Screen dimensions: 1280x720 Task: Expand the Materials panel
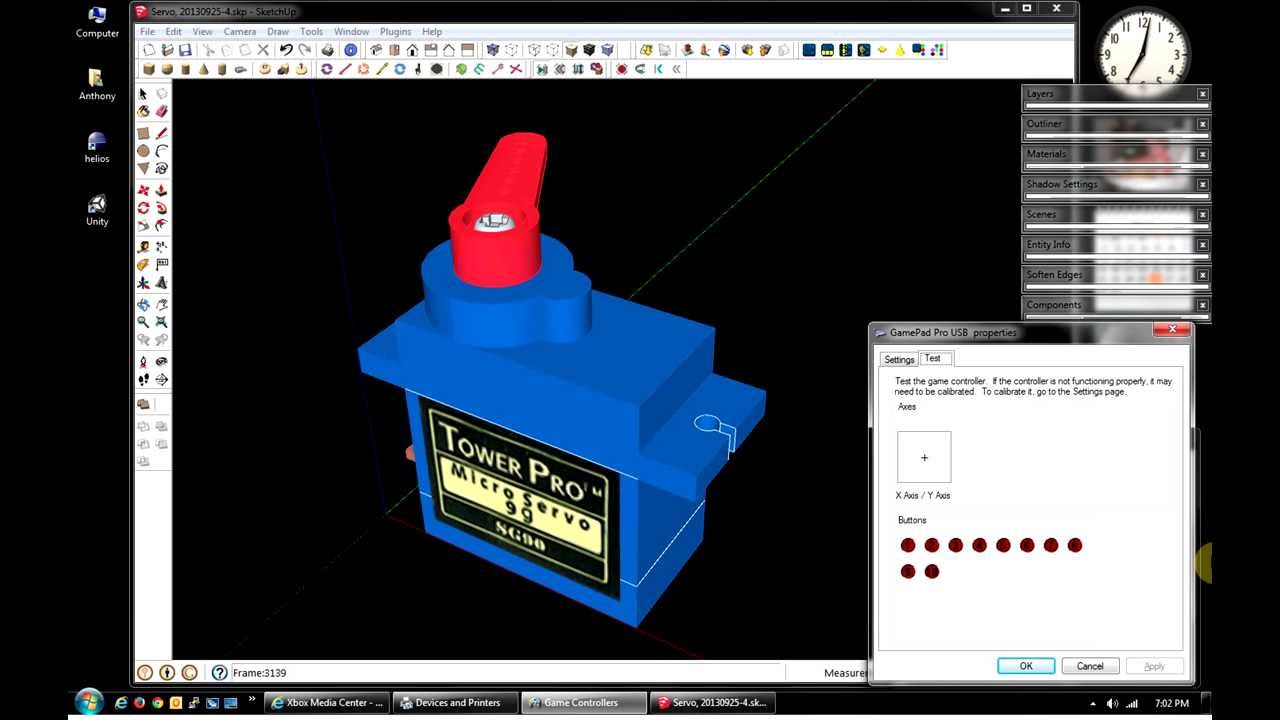tap(1115, 154)
